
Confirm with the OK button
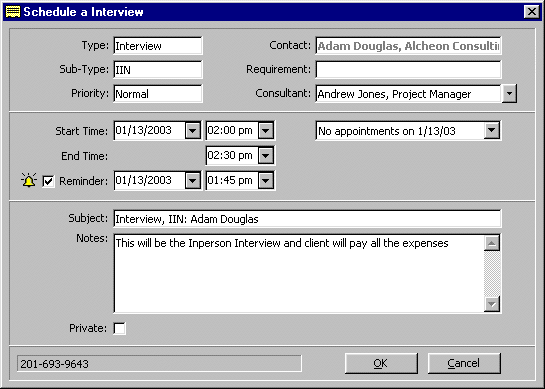pos(381,363)
